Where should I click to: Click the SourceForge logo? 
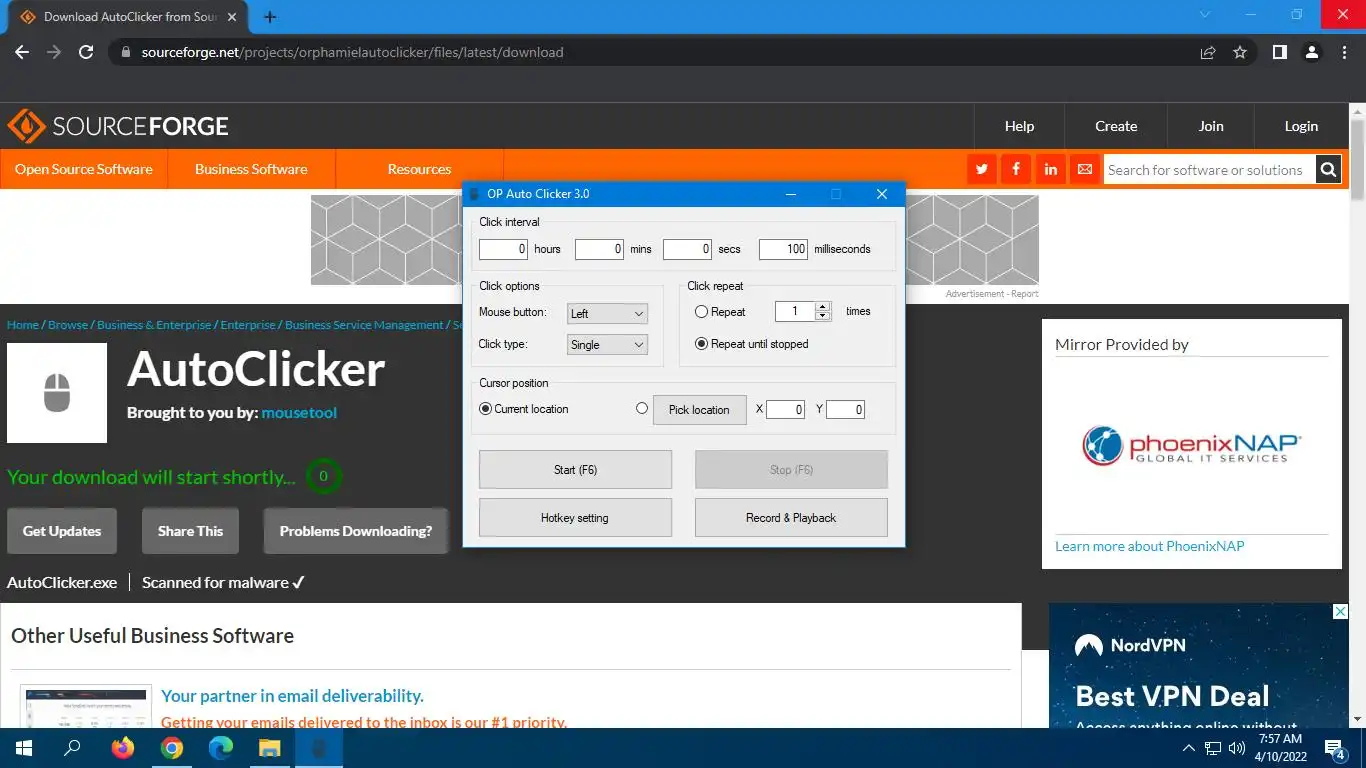[x=118, y=126]
